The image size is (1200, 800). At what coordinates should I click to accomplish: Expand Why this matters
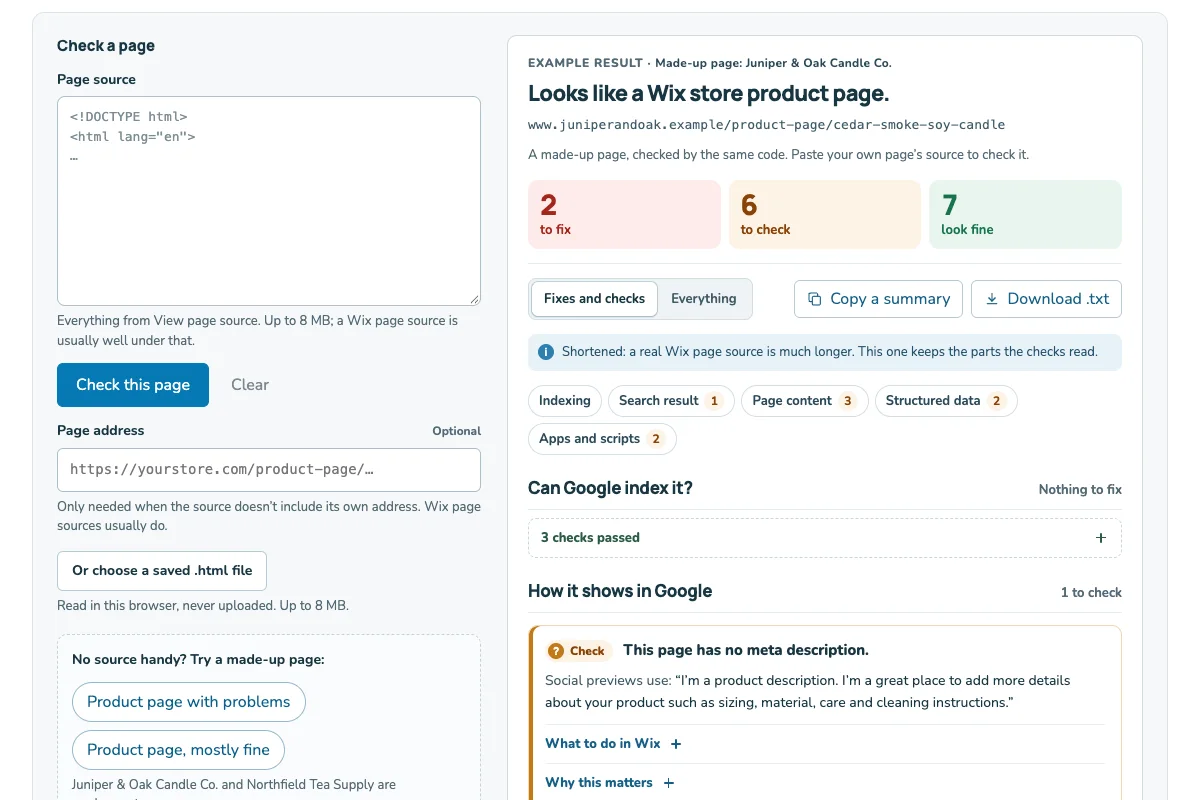pos(610,783)
